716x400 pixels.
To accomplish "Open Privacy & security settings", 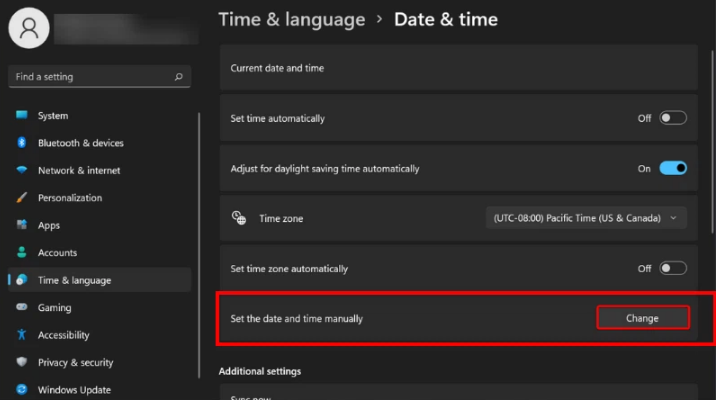I will (x=100, y=362).
